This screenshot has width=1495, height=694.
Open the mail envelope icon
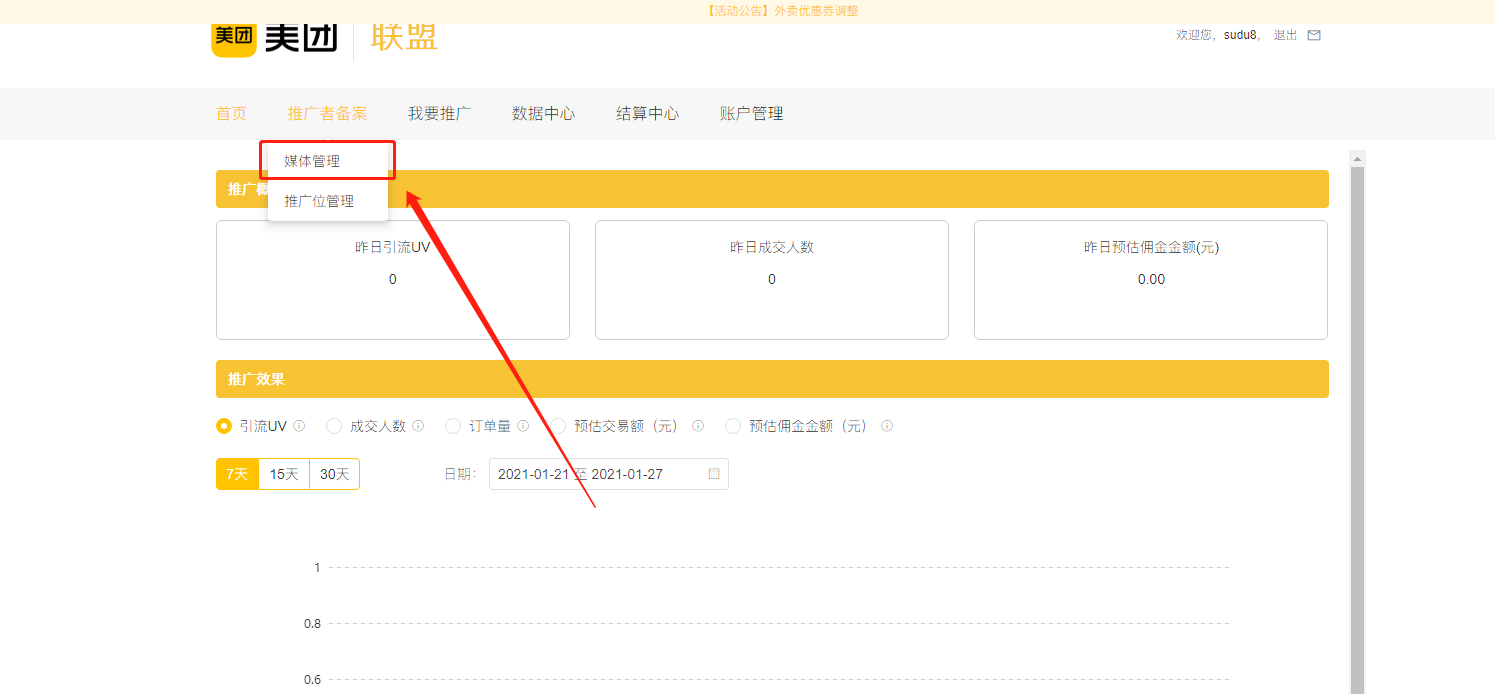coord(1314,35)
